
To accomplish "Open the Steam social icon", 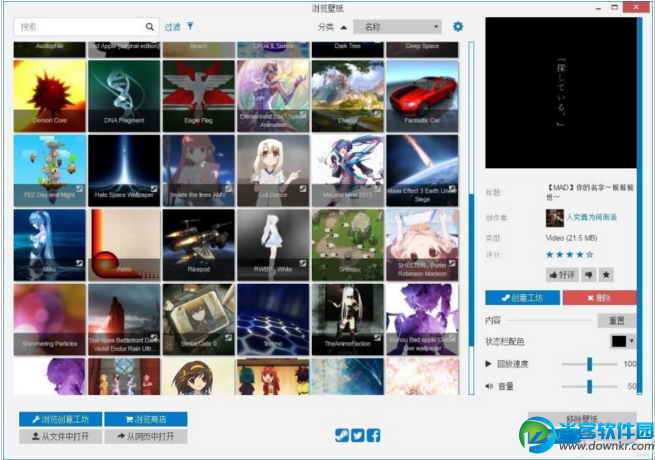I will [x=342, y=435].
